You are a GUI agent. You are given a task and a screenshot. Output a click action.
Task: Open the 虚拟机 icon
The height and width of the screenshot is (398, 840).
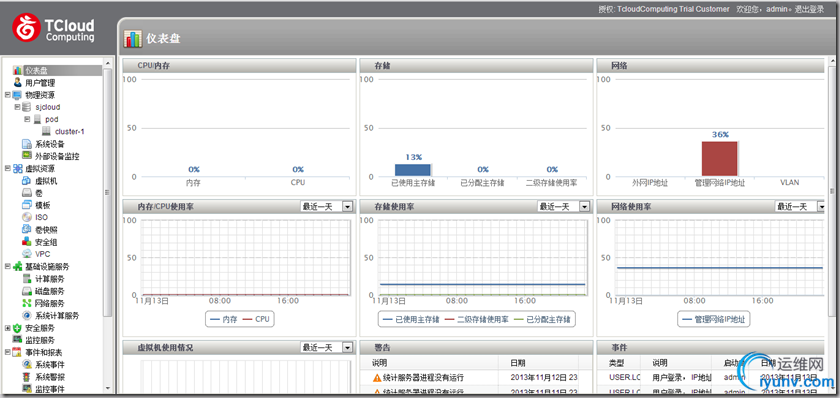tap(27, 181)
